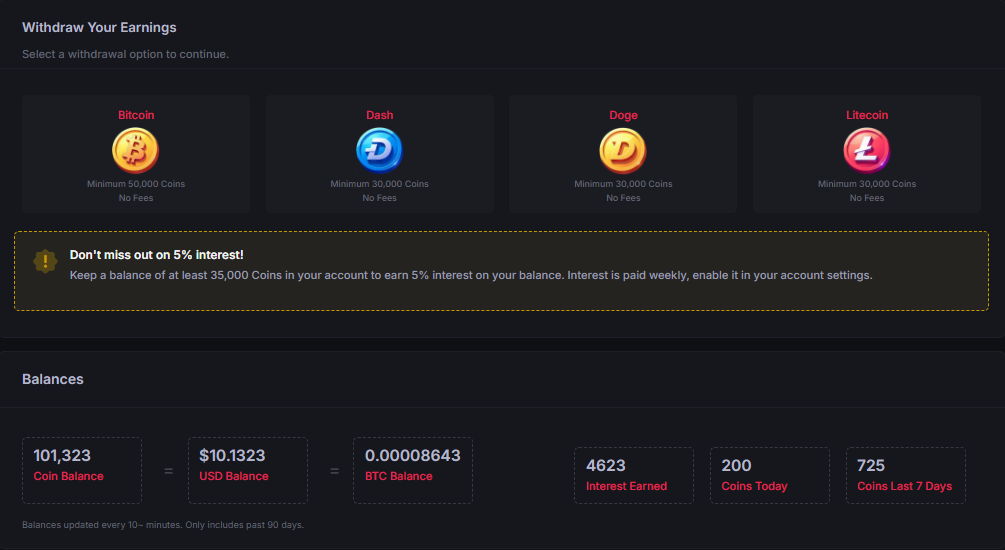Screen dimensions: 1005x550
Task: Click the 200 coins today value
Action: coord(736,465)
